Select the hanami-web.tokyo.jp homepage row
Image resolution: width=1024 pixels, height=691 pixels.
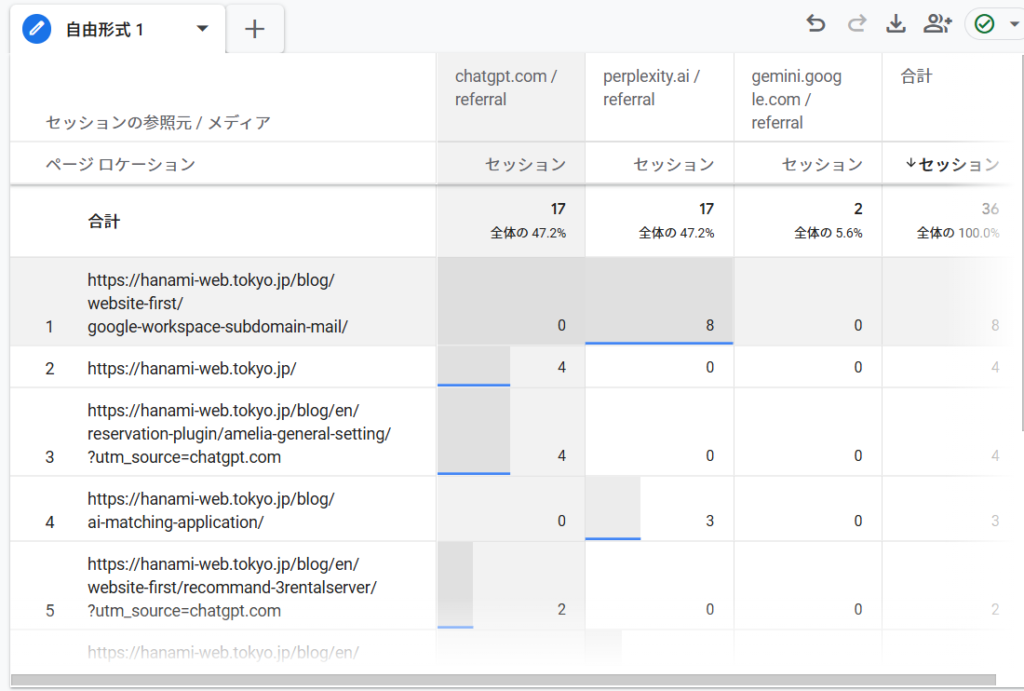tap(192, 368)
